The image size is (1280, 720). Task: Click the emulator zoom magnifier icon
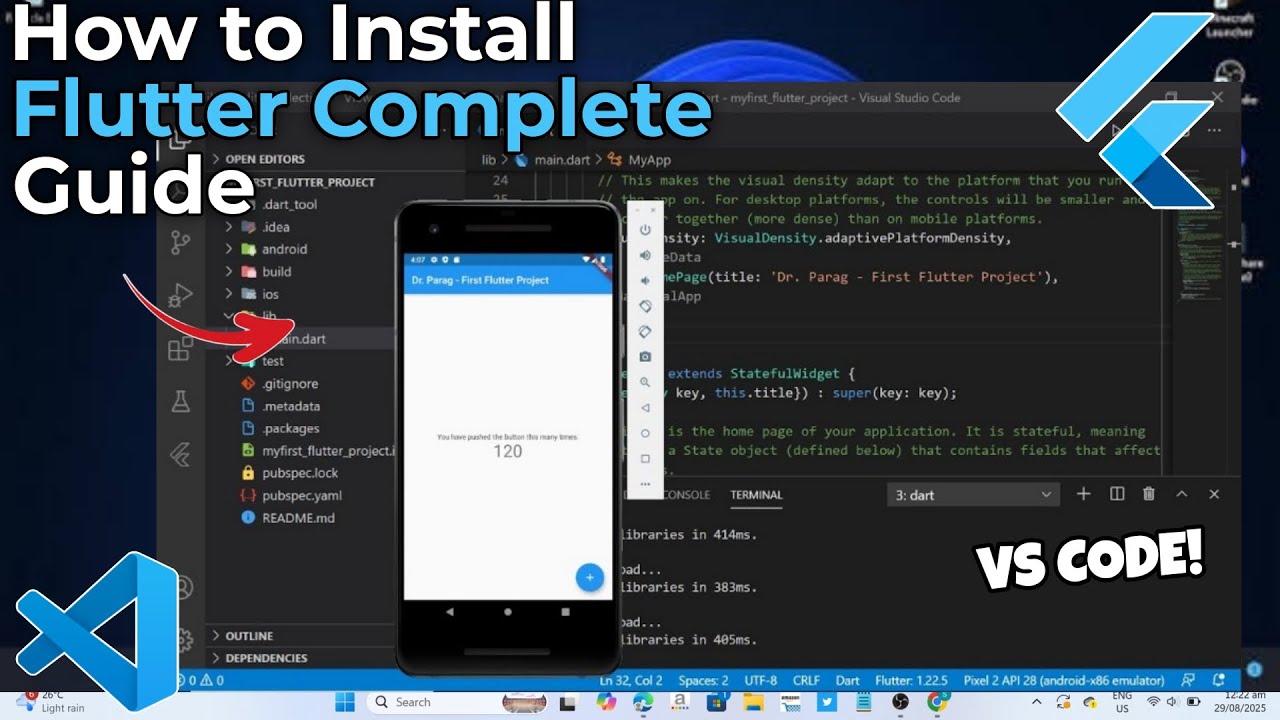pyautogui.click(x=645, y=382)
